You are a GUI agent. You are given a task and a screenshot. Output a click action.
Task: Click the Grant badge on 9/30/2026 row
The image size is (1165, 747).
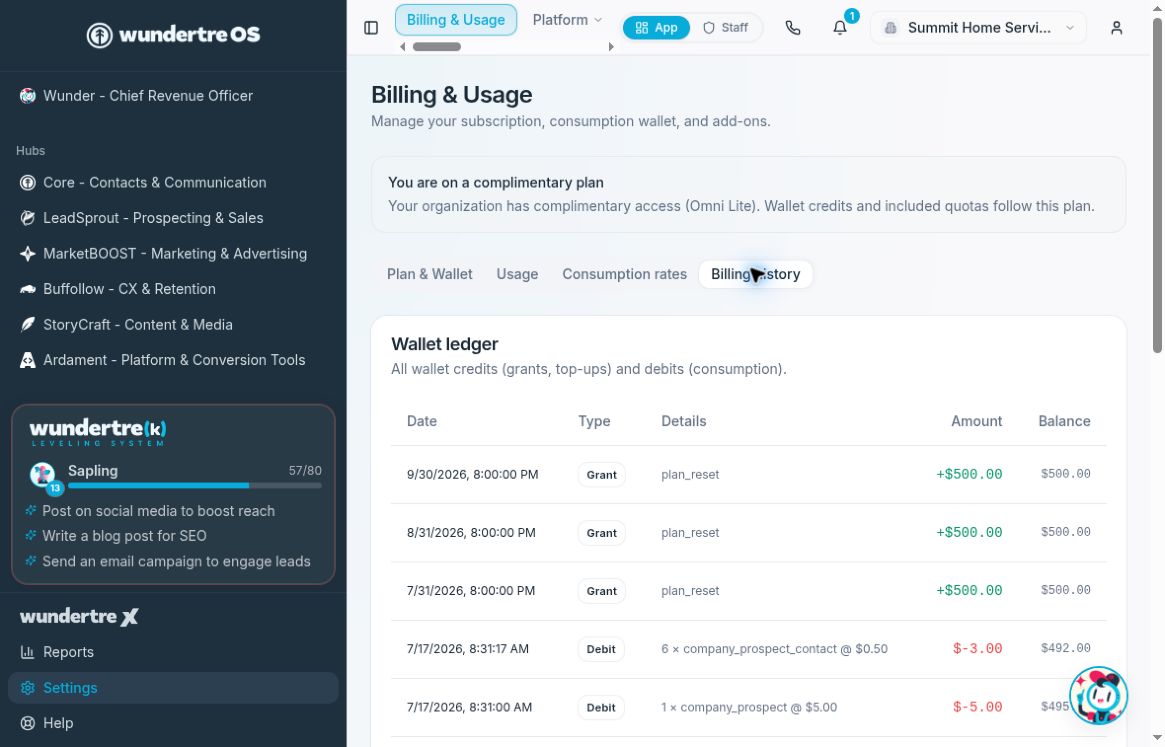(601, 475)
